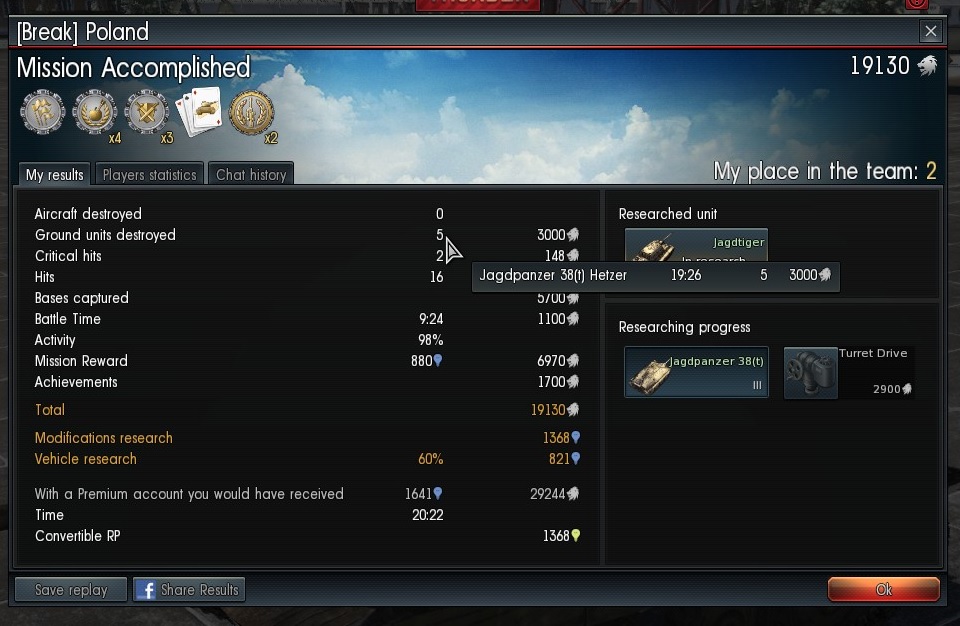Click the crossed swords medal marked x3
Image resolution: width=960 pixels, height=626 pixels.
(x=146, y=112)
